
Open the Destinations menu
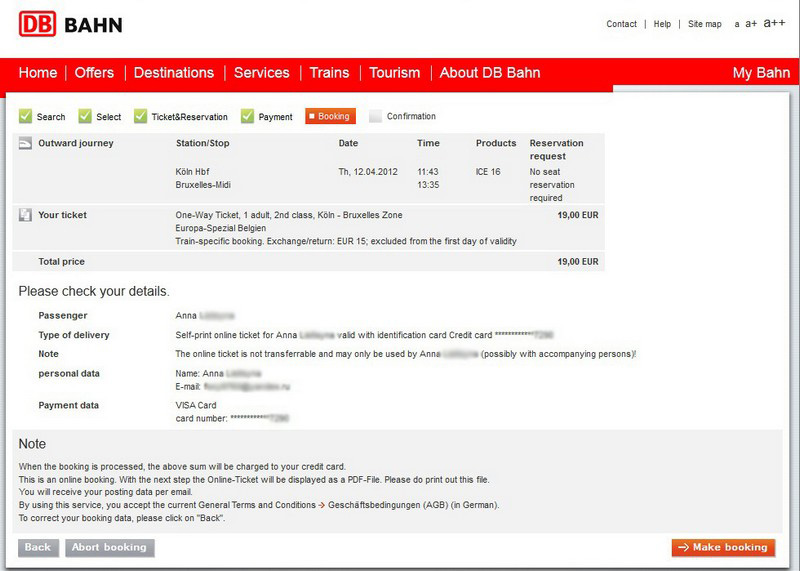click(174, 72)
